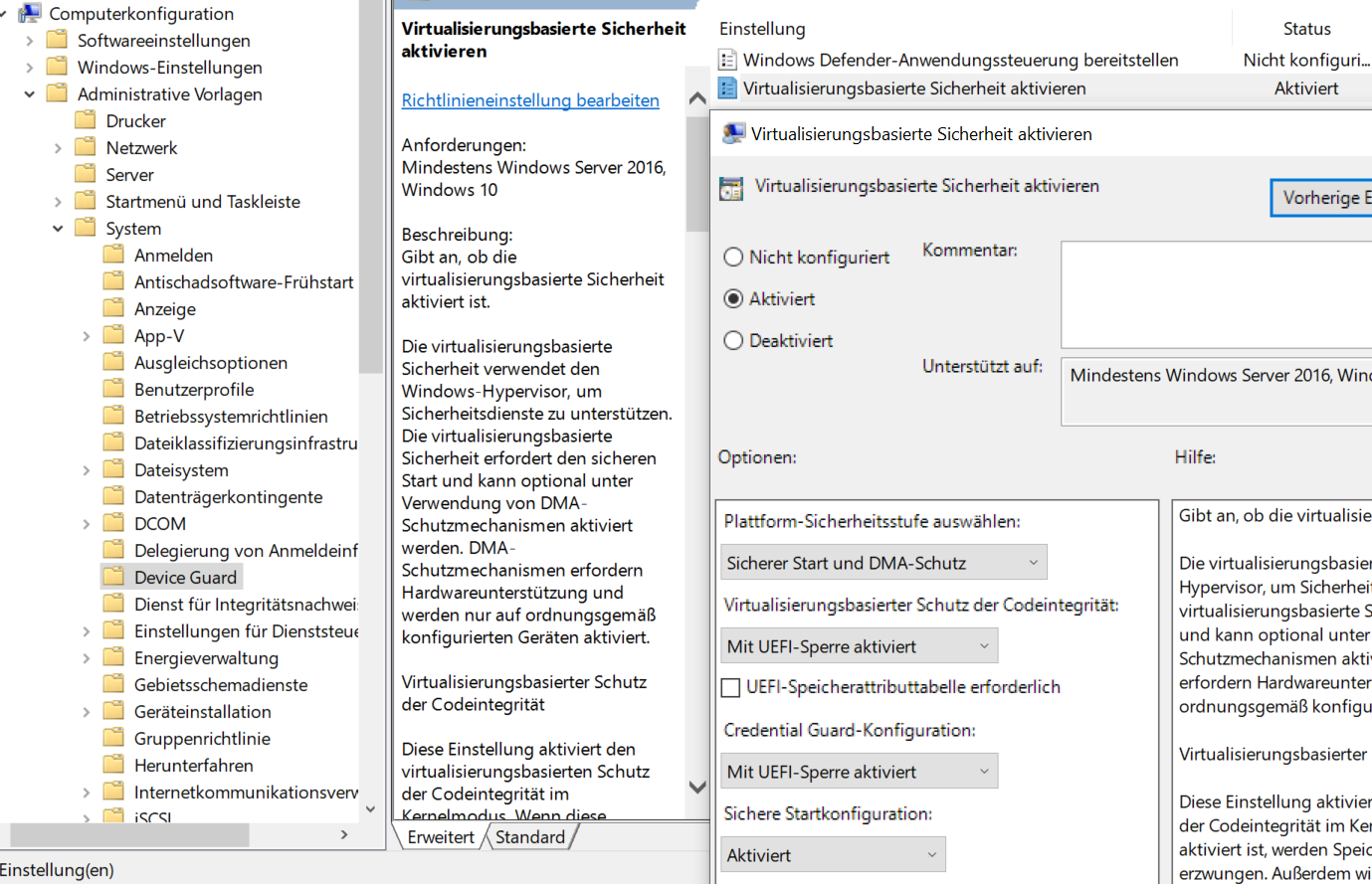This screenshot has height=884, width=1372.
Task: Click the Computerkonfiguration computer icon
Action: tap(30, 13)
